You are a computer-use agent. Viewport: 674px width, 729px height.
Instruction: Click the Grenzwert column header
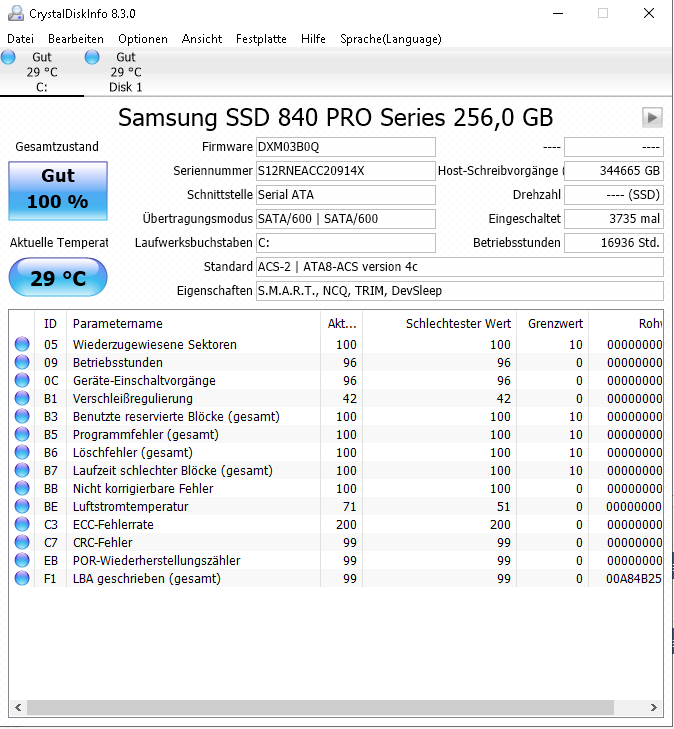[553, 324]
